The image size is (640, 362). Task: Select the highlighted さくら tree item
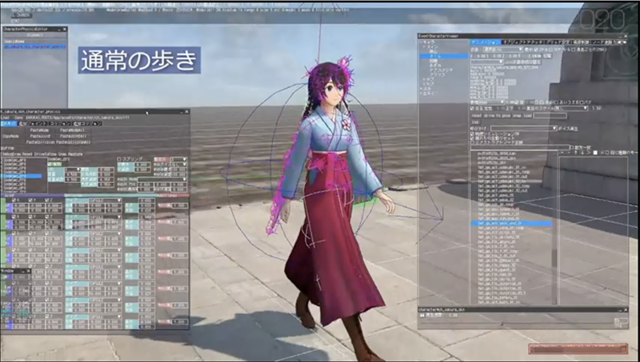pyautogui.click(x=444, y=56)
